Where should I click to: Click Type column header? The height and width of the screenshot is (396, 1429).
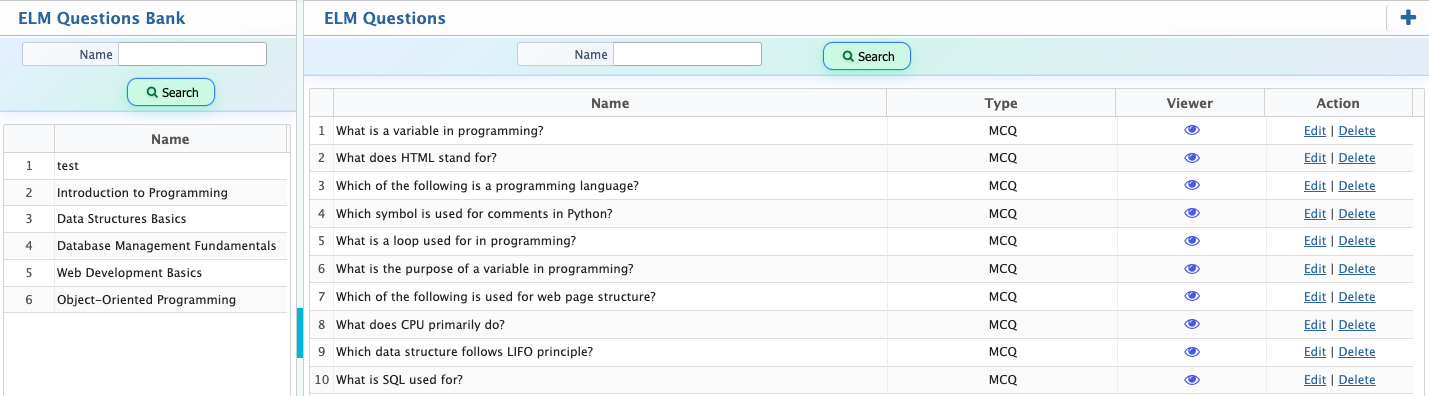(x=1001, y=103)
